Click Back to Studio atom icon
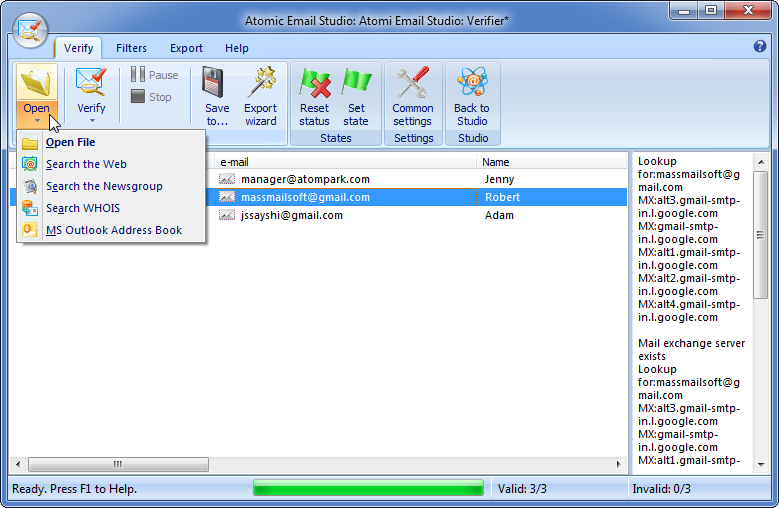The width and height of the screenshot is (779, 508). click(471, 81)
